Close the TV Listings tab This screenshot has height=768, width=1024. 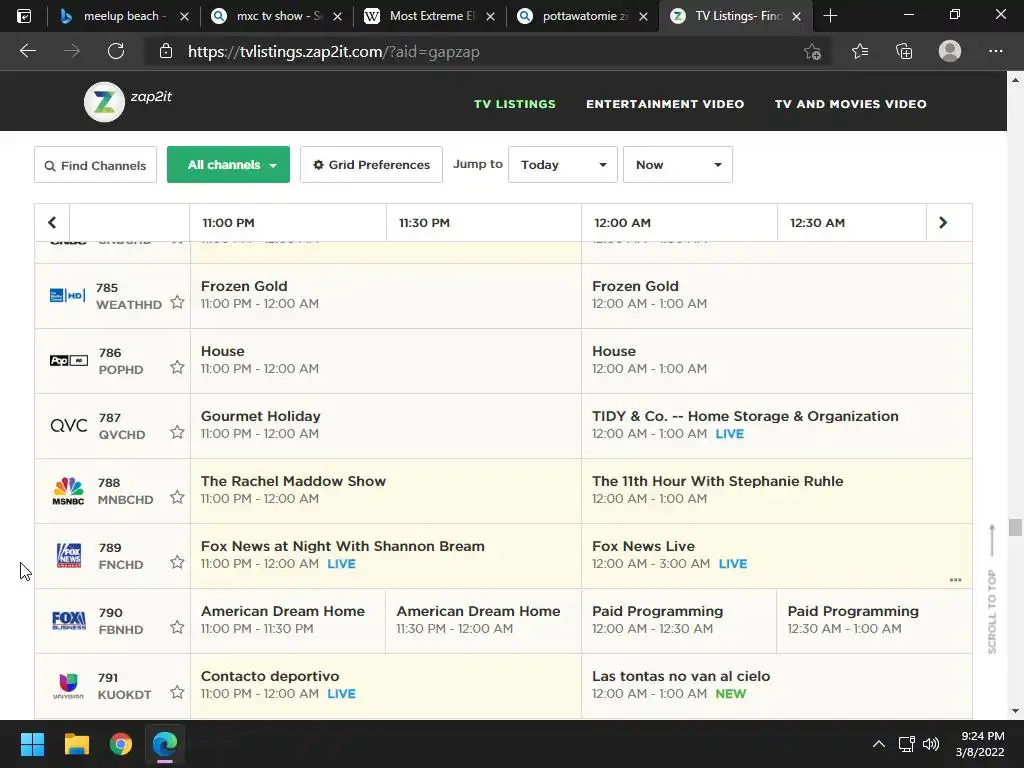[x=796, y=17]
